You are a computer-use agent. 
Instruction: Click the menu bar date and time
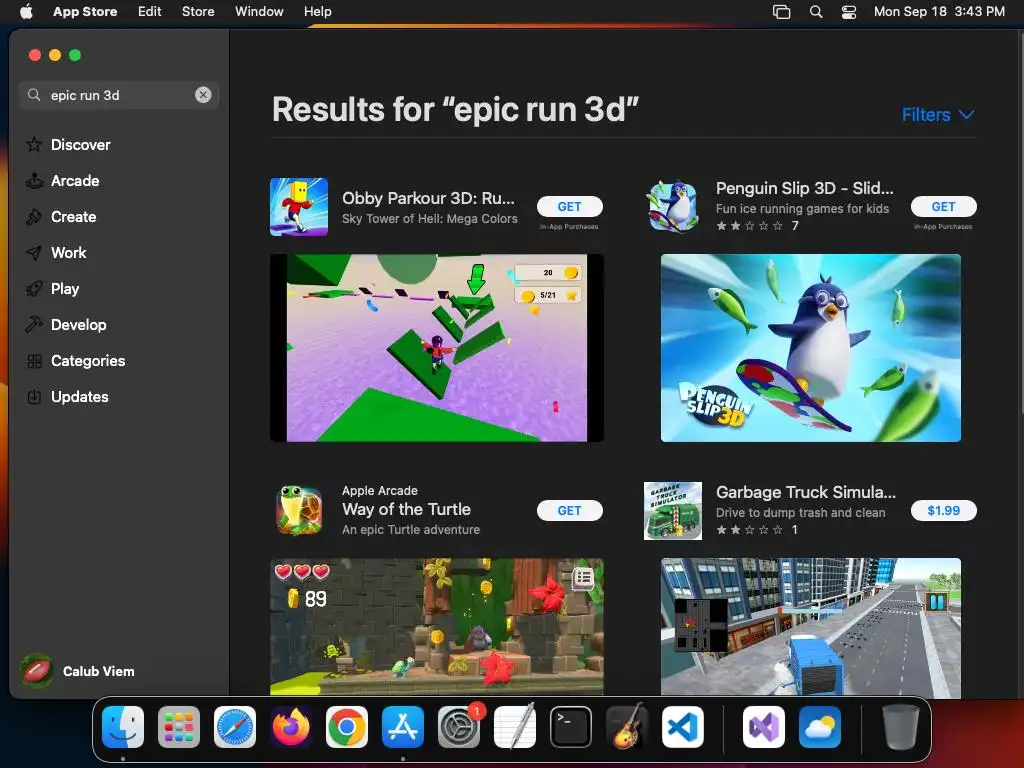(939, 11)
